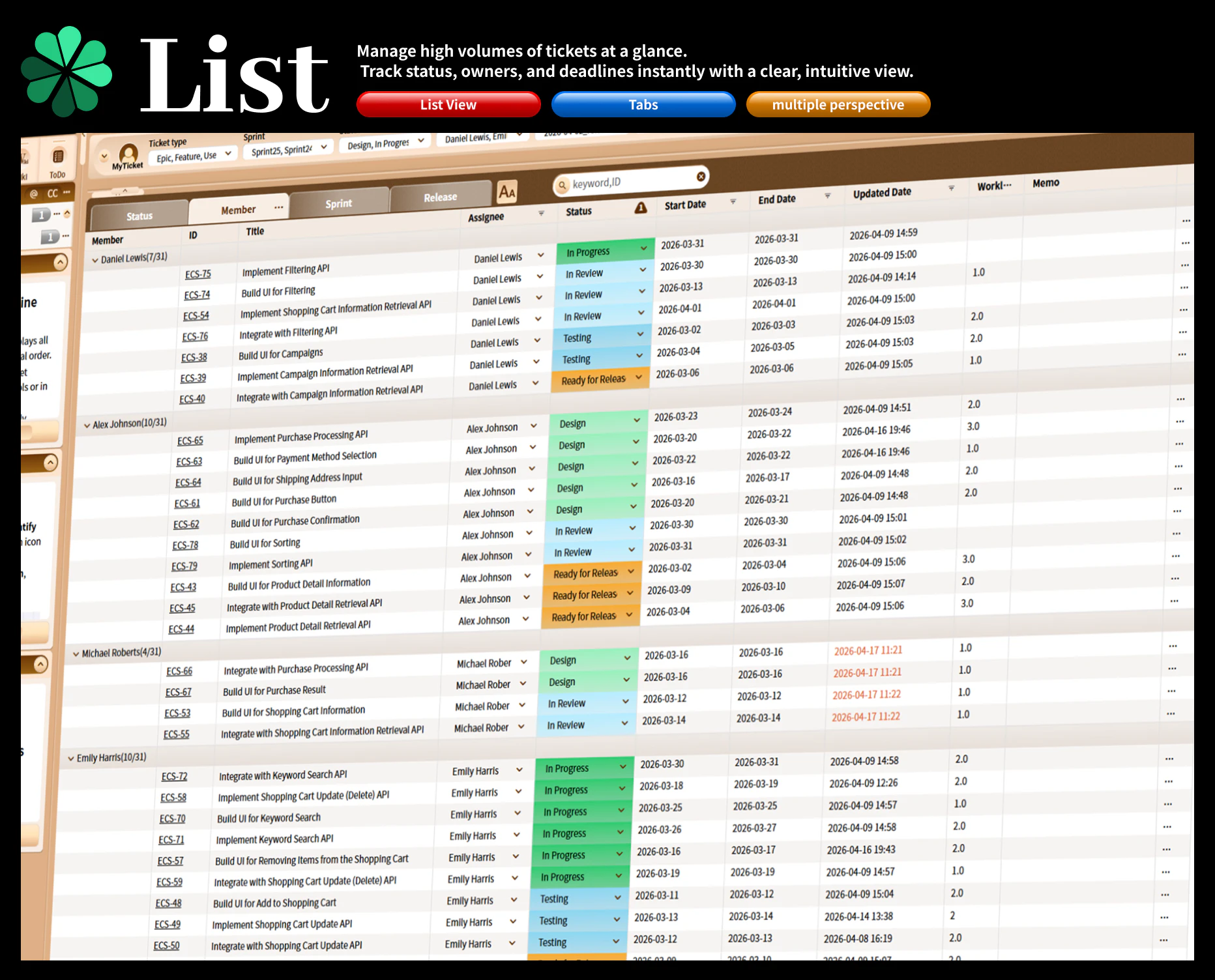
Task: Click the ellipsis icon on the Member tab
Action: click(279, 207)
